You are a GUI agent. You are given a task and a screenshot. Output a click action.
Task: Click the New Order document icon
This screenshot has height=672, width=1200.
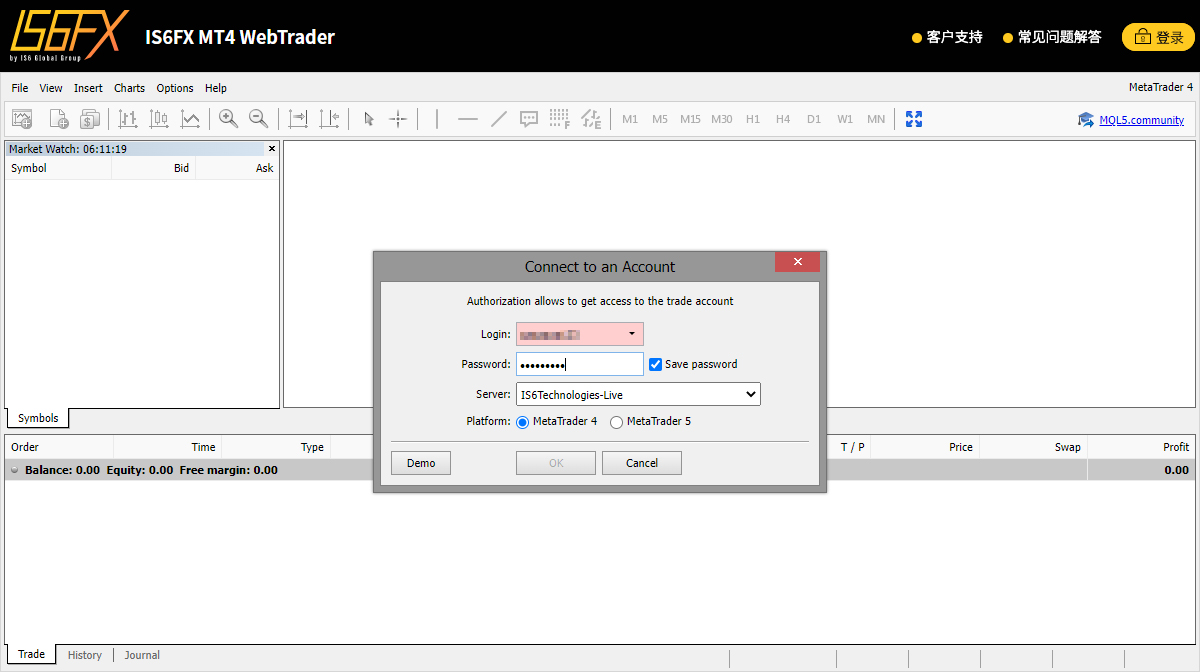coord(58,119)
